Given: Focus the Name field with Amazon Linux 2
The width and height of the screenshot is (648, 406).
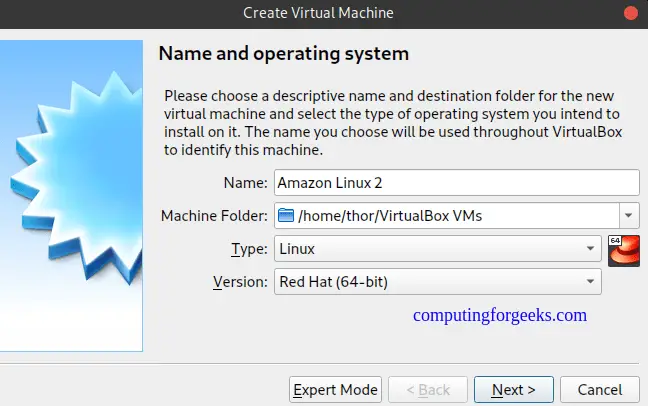Looking at the screenshot, I should (457, 182).
